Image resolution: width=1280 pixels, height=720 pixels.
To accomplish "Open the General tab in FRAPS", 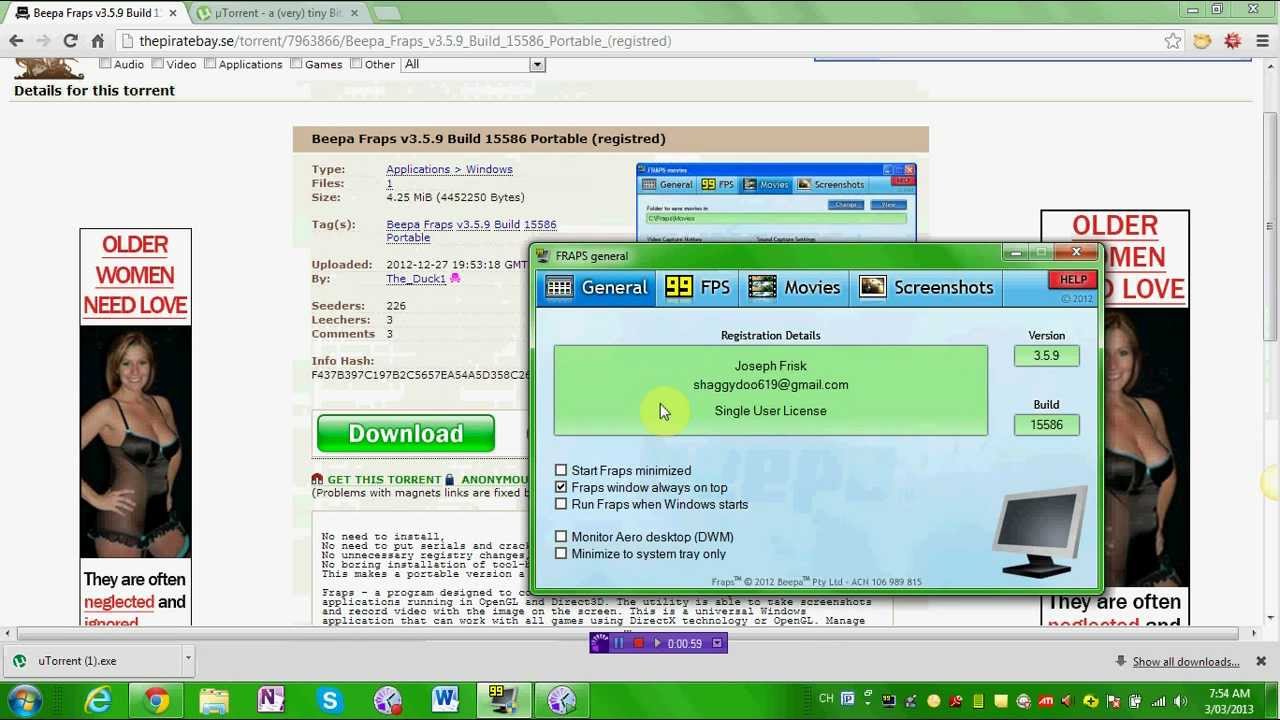I will click(596, 288).
